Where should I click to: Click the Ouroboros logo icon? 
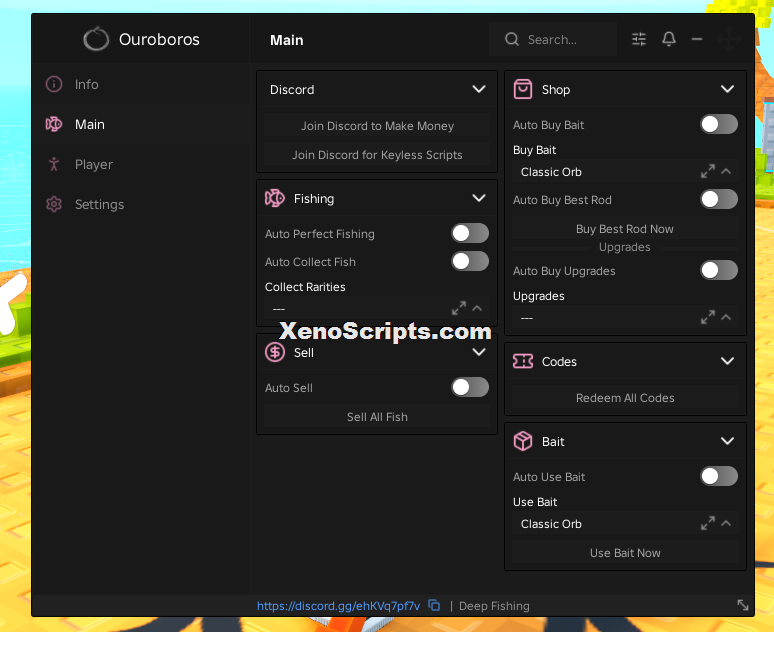(x=96, y=39)
